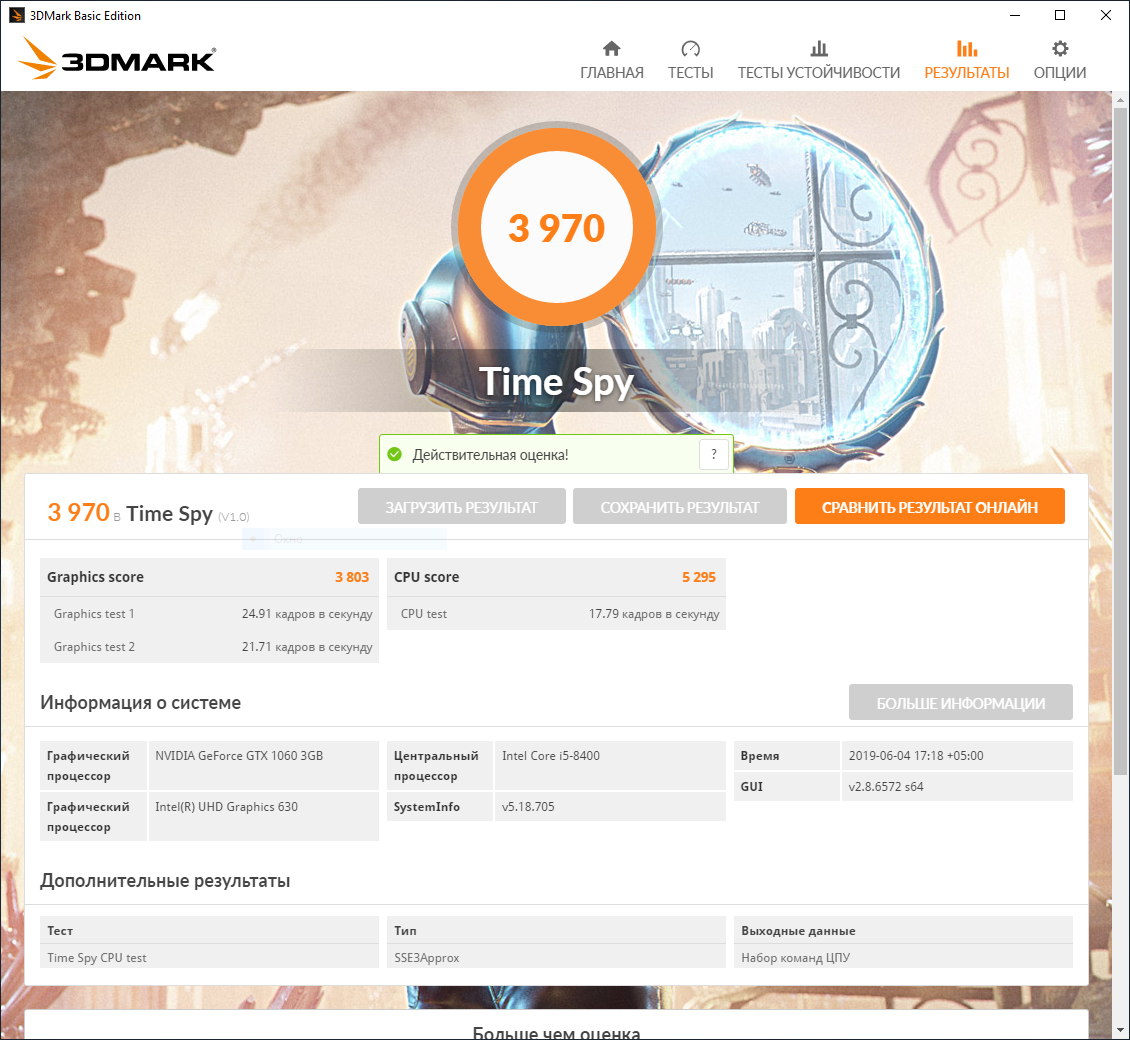This screenshot has height=1040, width=1130.
Task: Click Time Spy CPU test table cell
Action: pyautogui.click(x=209, y=957)
